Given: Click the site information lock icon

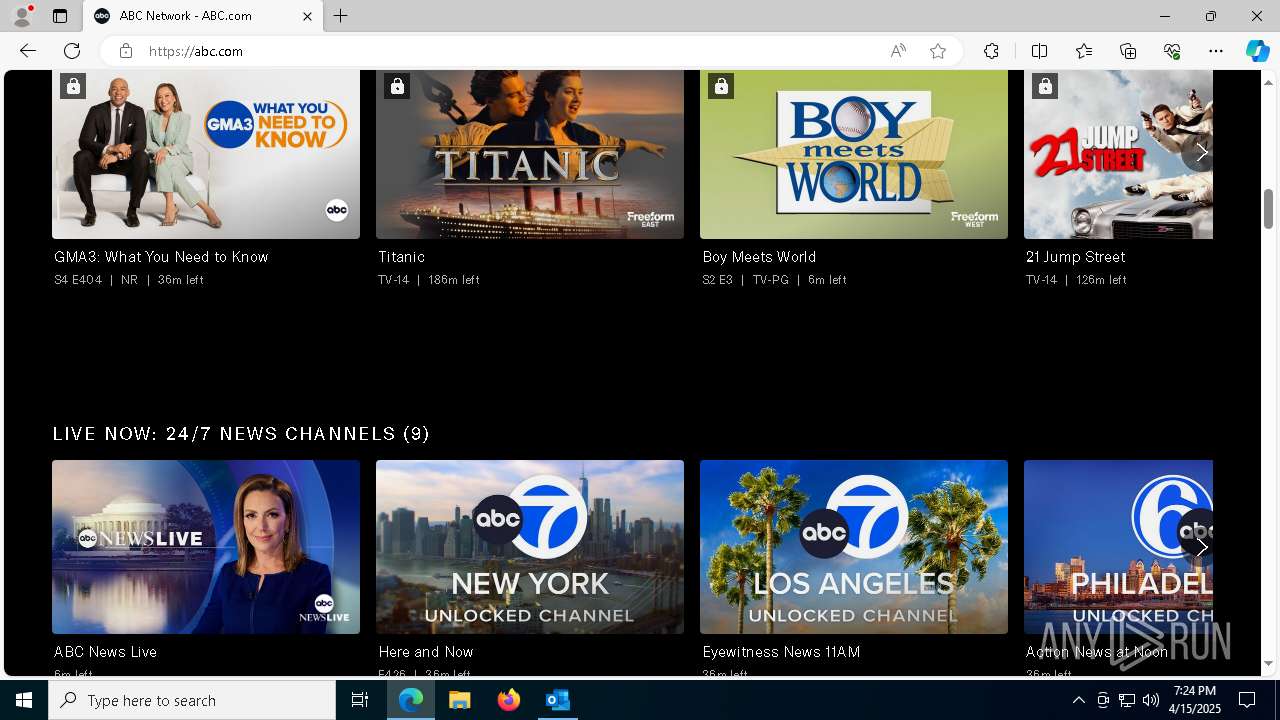Looking at the screenshot, I should tap(125, 51).
